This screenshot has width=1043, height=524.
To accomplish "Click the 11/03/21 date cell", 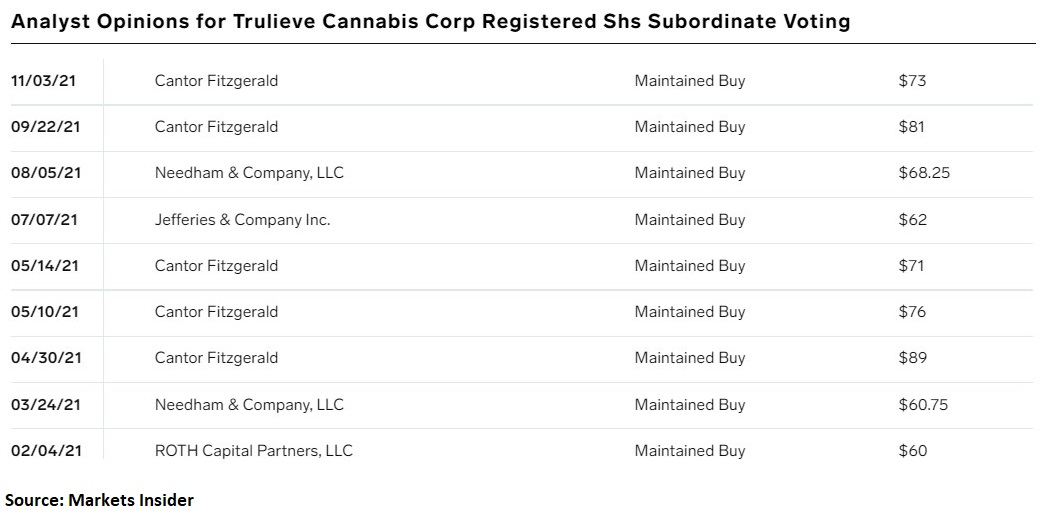I will [x=43, y=80].
